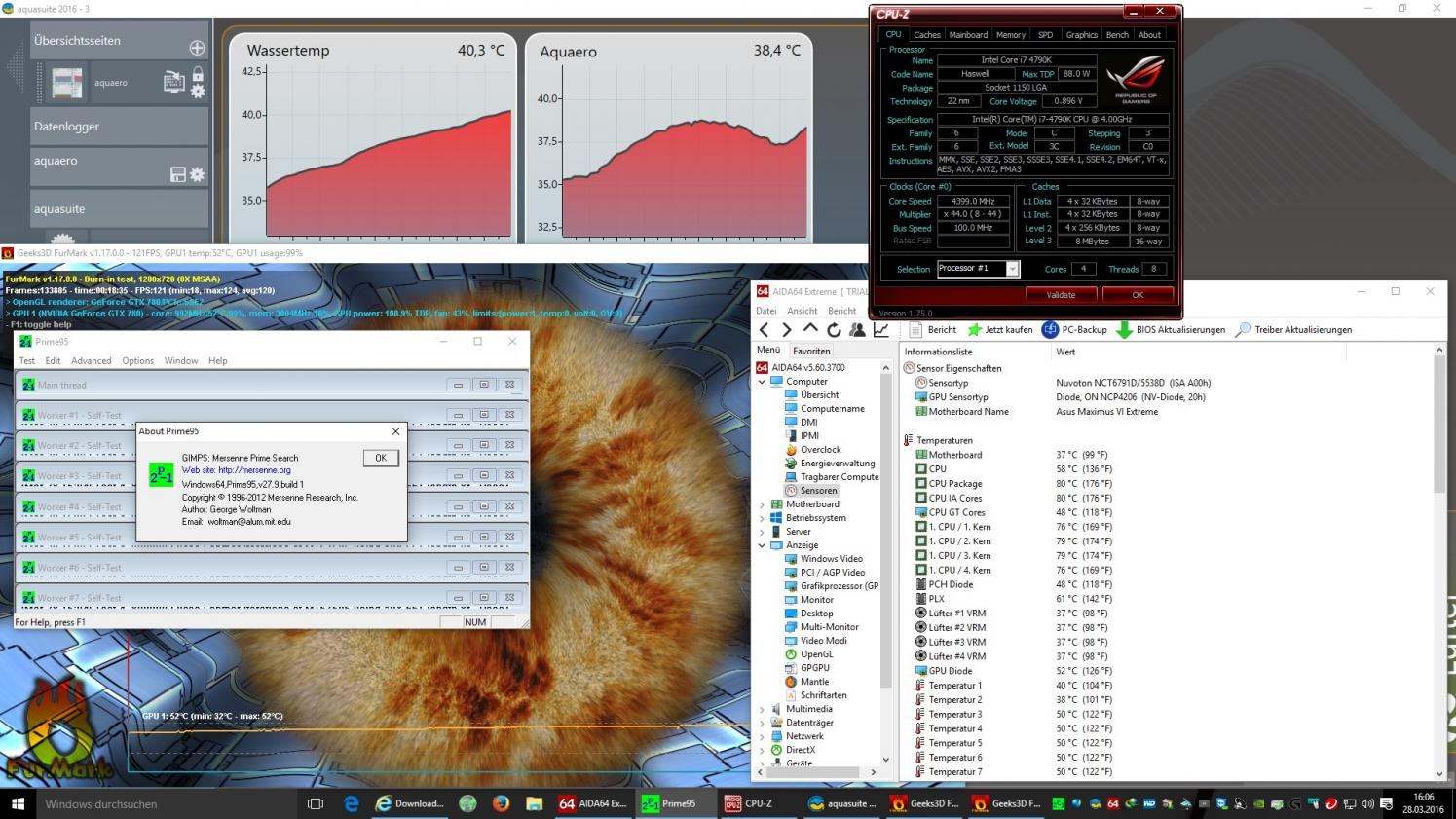
Task: Click the lock icon on the aquaero overview page
Action: (198, 75)
